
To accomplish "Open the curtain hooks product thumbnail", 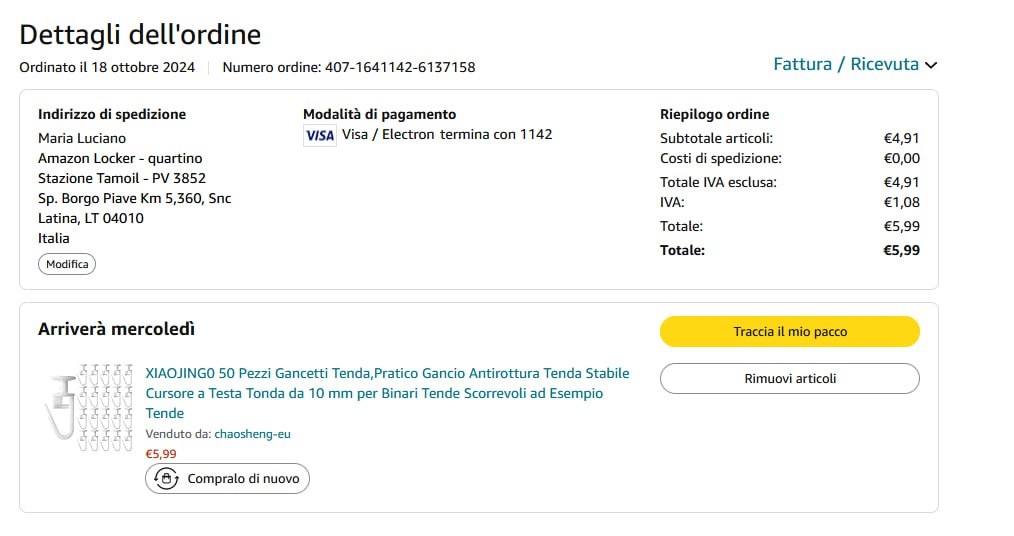I will 89,407.
